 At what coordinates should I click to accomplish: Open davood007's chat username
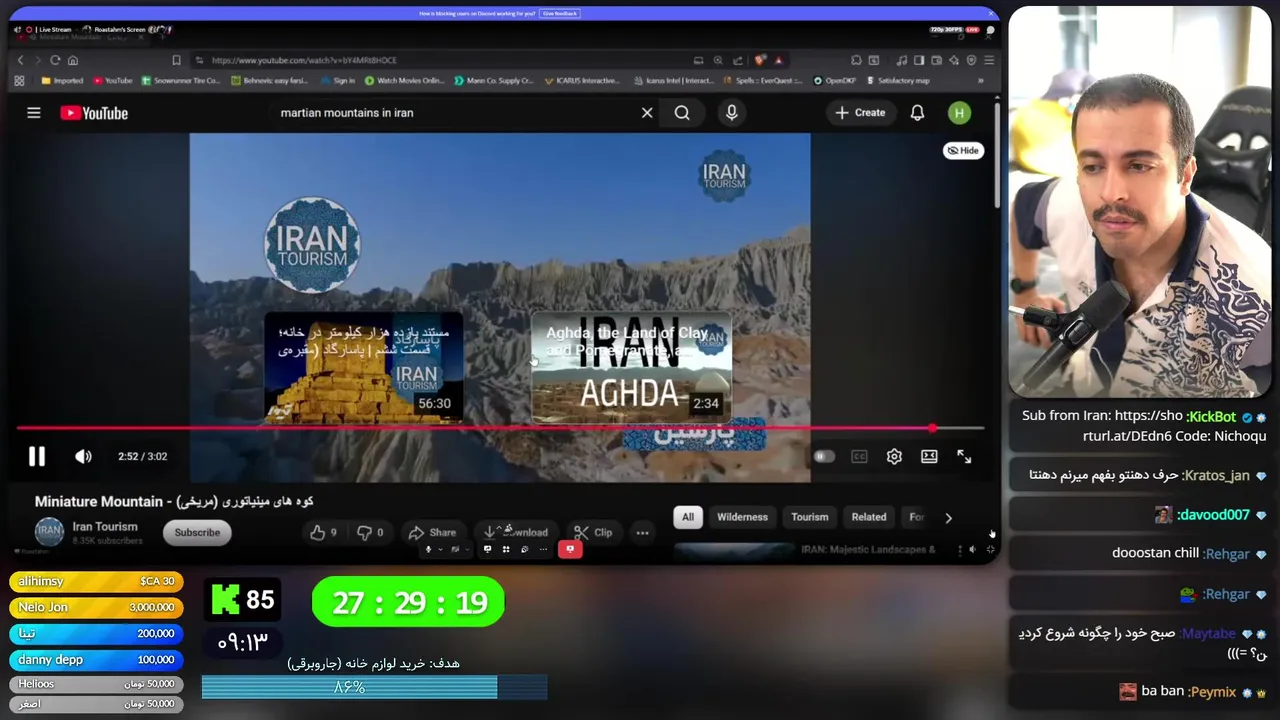click(1213, 515)
